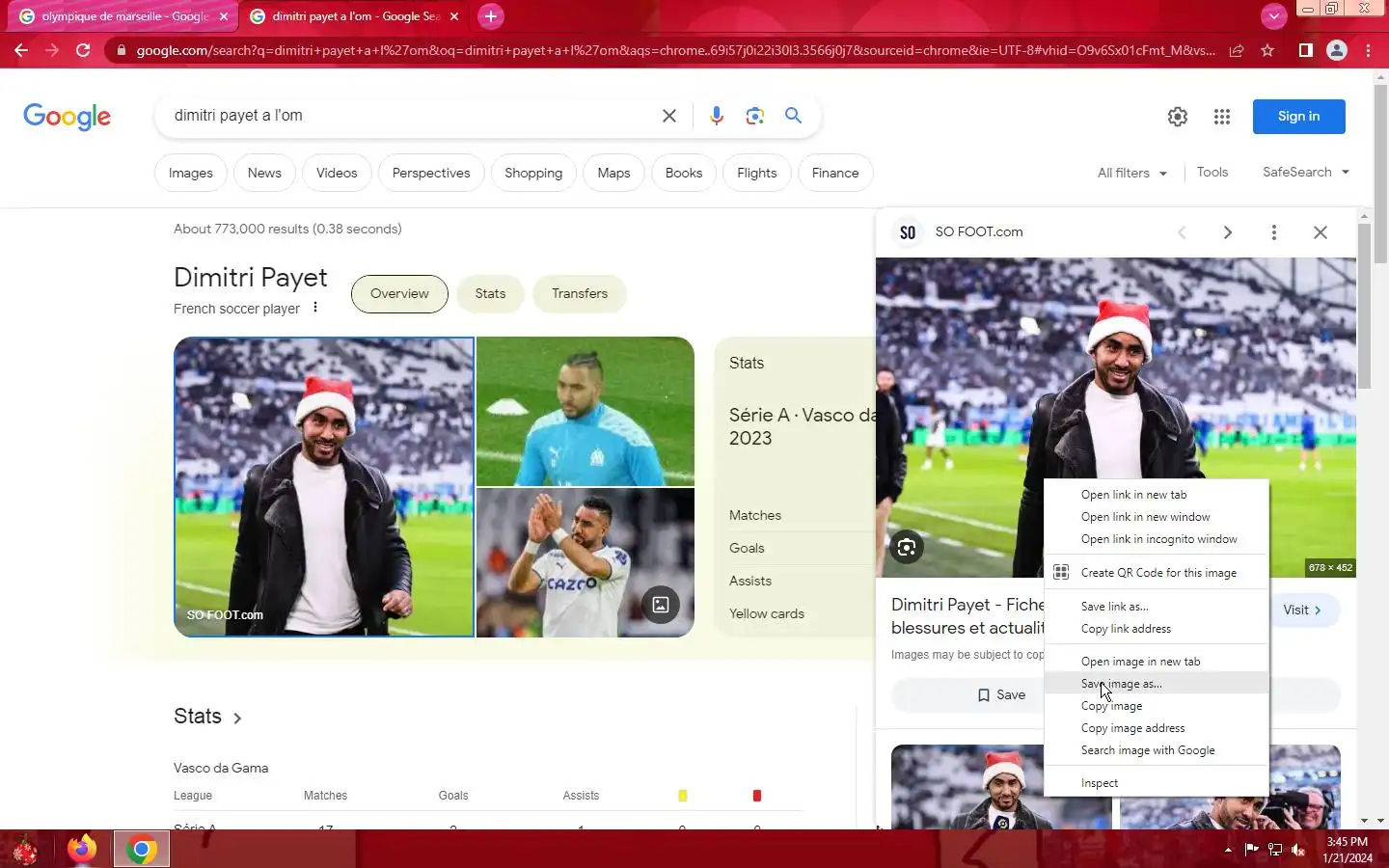This screenshot has height=868, width=1389.
Task: Select the Videos filter chip
Action: 337,173
